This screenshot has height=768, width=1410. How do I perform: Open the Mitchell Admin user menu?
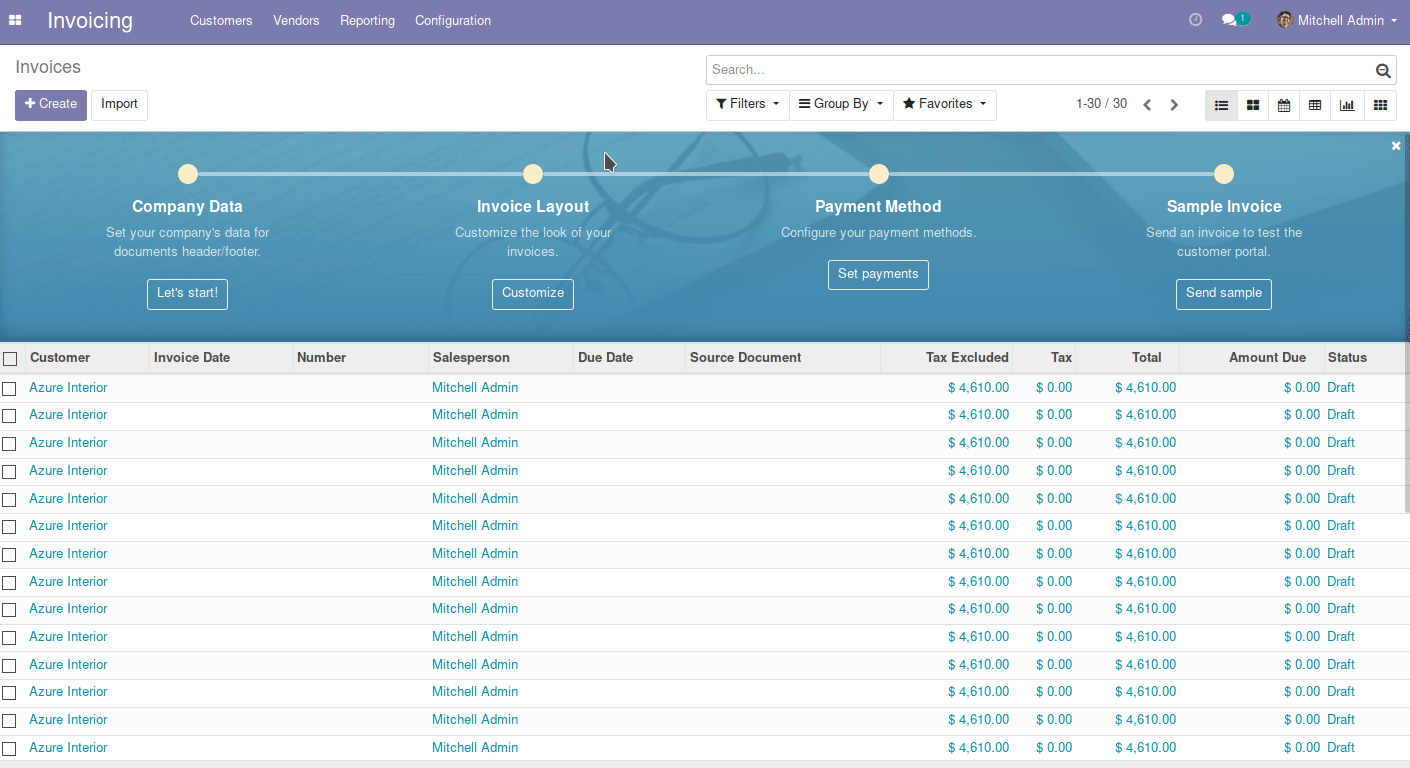1336,19
